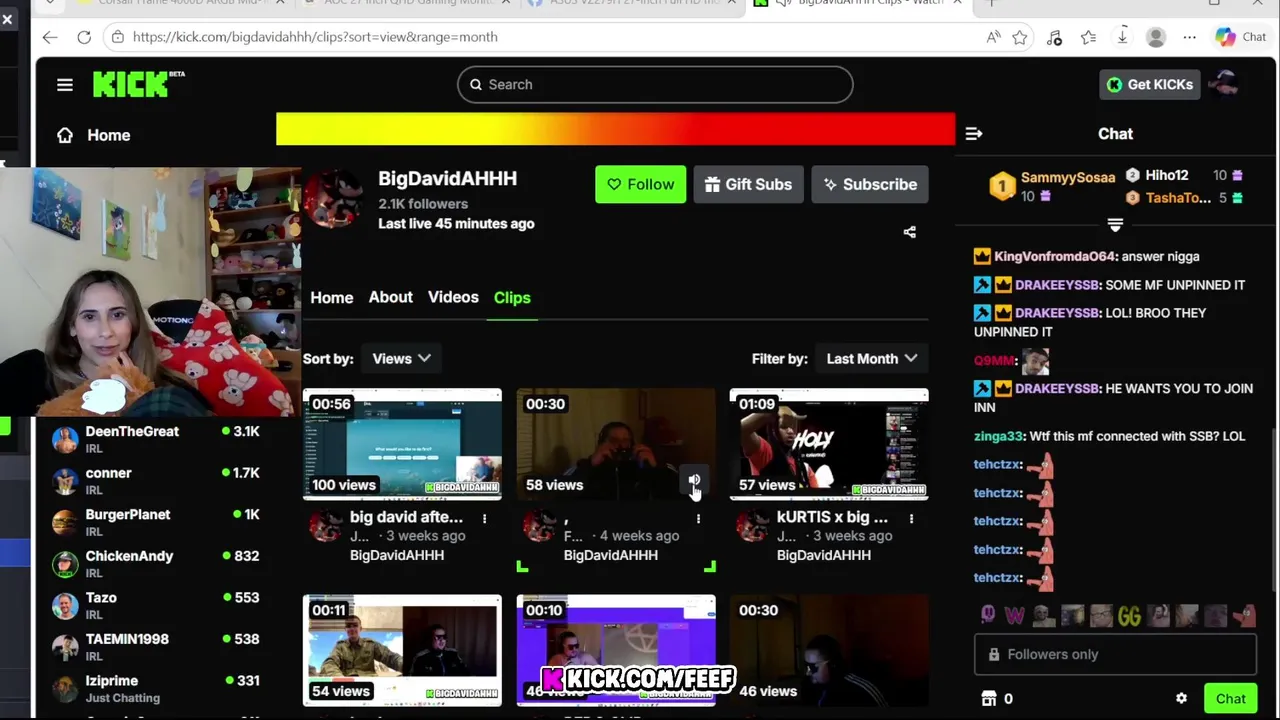The height and width of the screenshot is (720, 1280).
Task: Pick the Patrick star emote
Action: click(1244, 616)
